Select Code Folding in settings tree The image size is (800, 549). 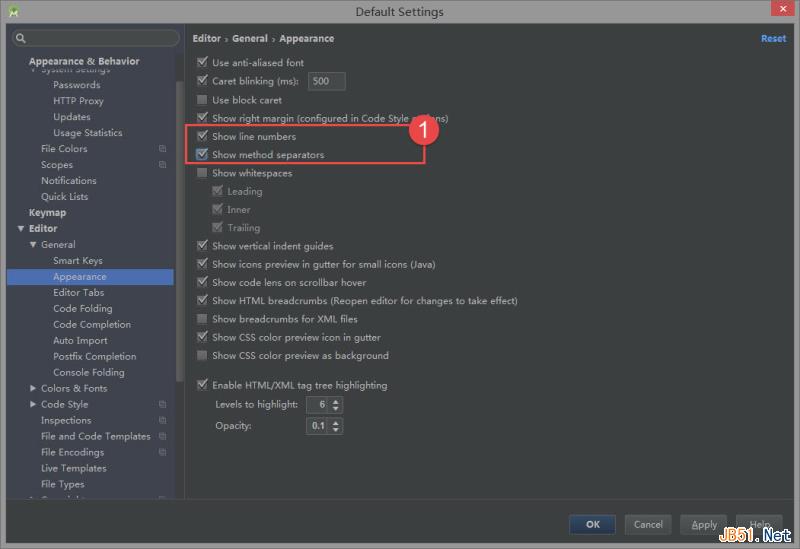click(x=82, y=309)
